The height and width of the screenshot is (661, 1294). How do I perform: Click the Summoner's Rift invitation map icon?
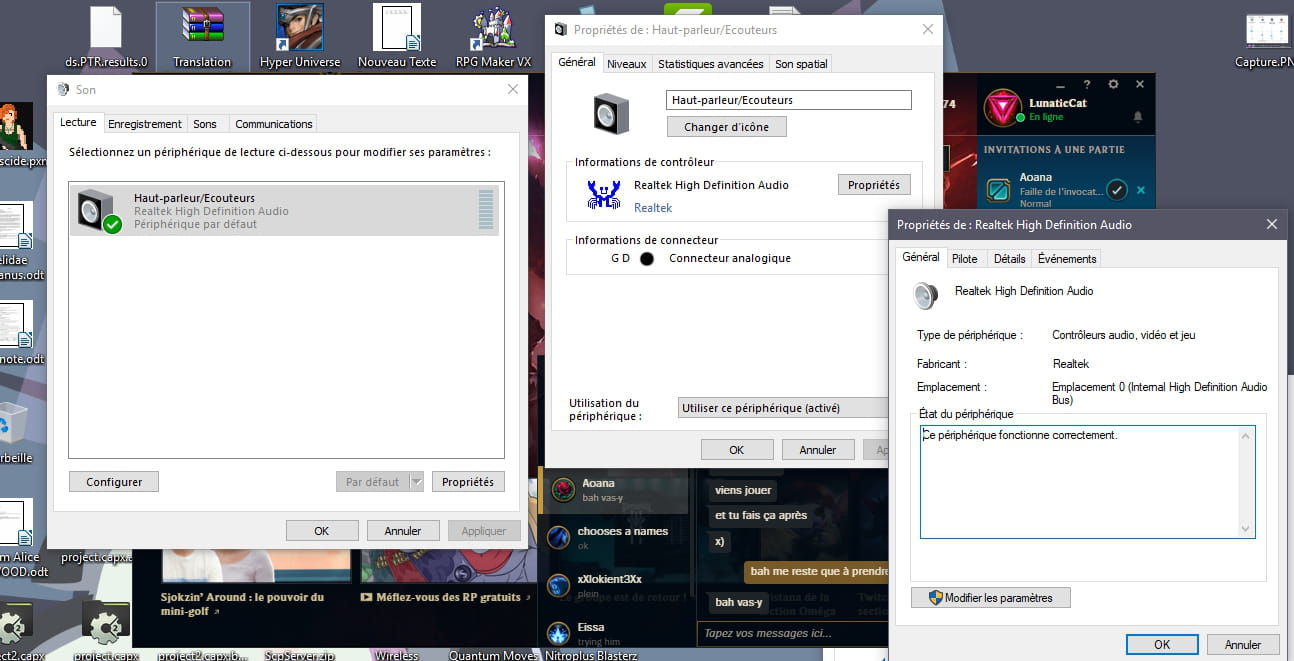(x=998, y=190)
